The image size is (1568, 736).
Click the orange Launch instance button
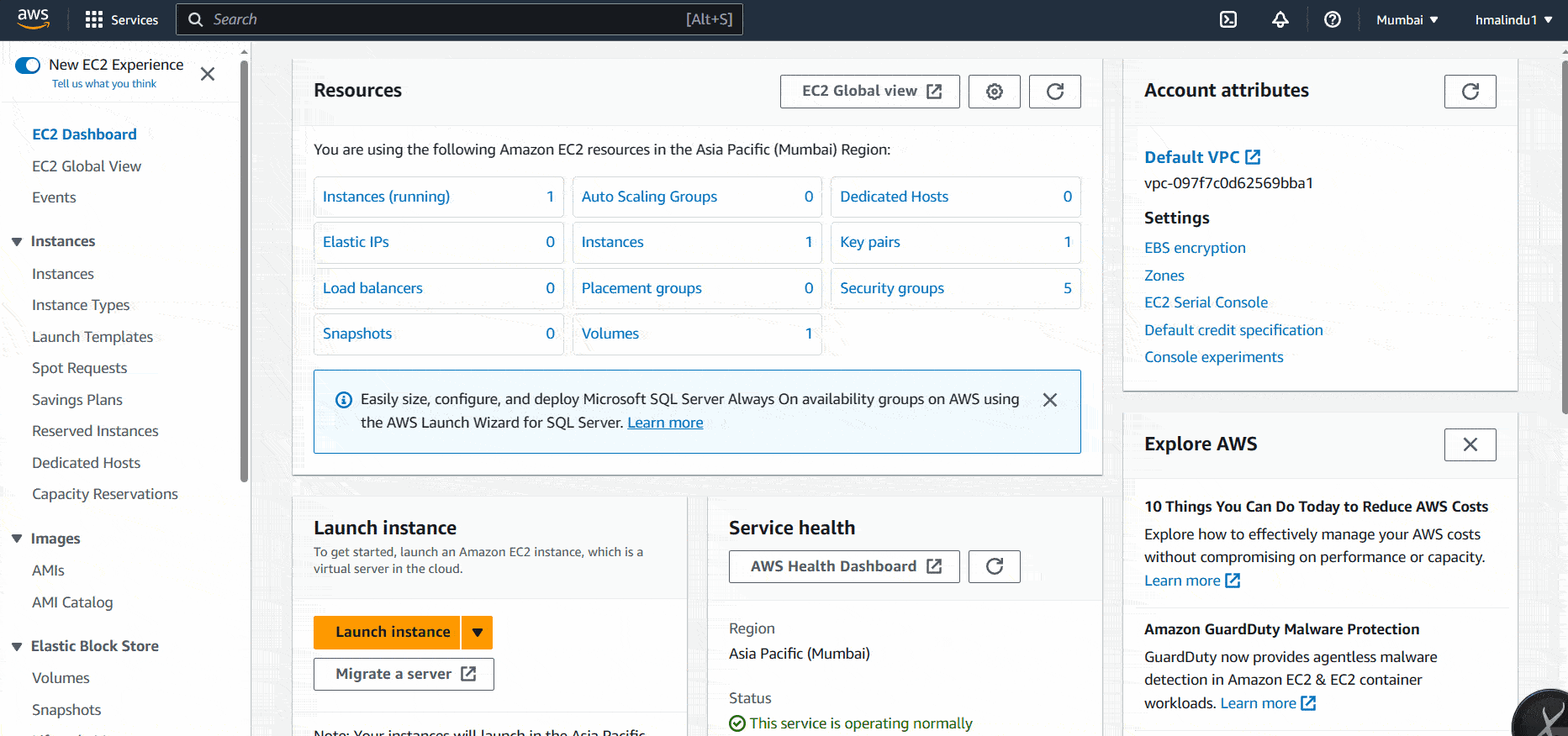pyautogui.click(x=387, y=633)
